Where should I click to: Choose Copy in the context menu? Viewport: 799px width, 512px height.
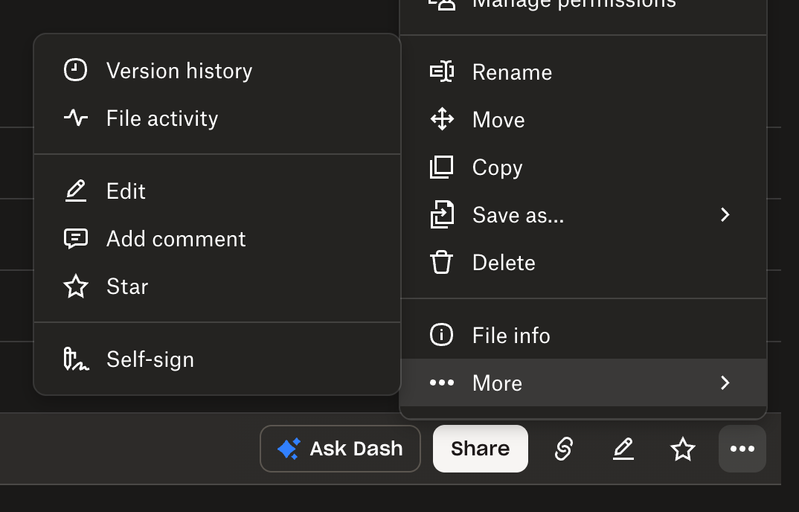point(497,168)
